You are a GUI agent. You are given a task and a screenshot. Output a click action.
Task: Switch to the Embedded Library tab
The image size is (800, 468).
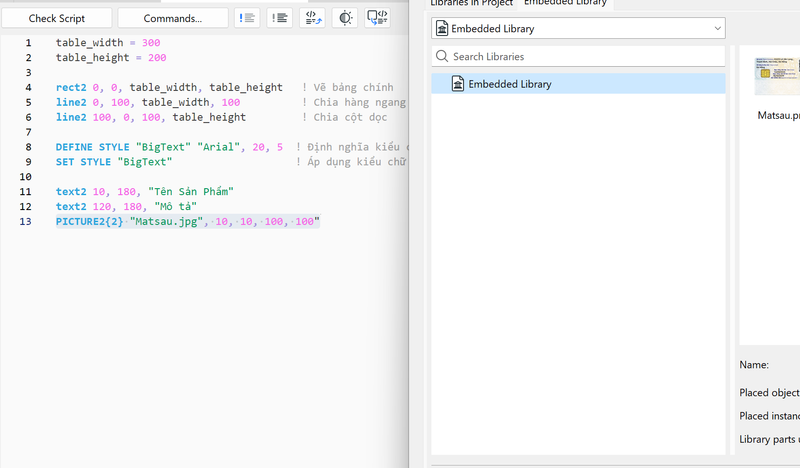click(x=565, y=3)
